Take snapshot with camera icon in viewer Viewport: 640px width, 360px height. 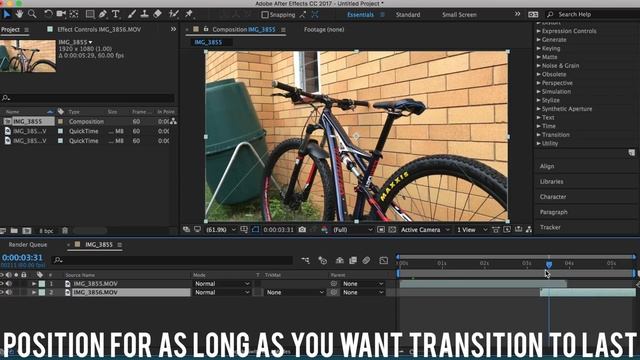(x=302, y=229)
